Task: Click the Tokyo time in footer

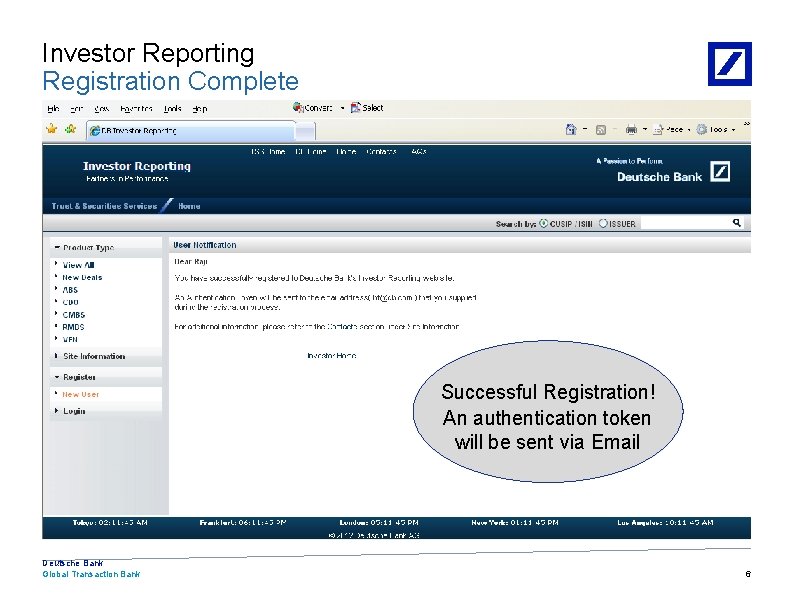Action: 110,523
